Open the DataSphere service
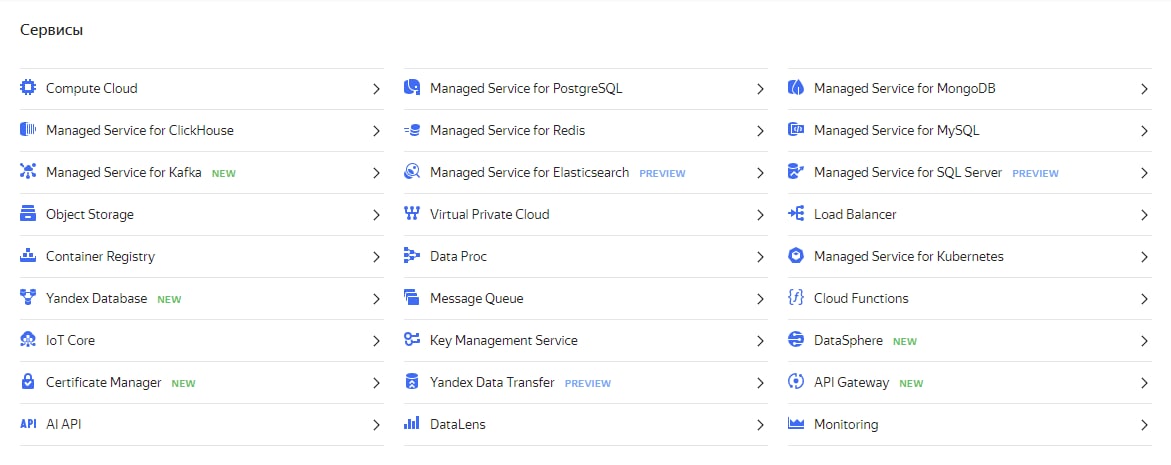 point(969,340)
